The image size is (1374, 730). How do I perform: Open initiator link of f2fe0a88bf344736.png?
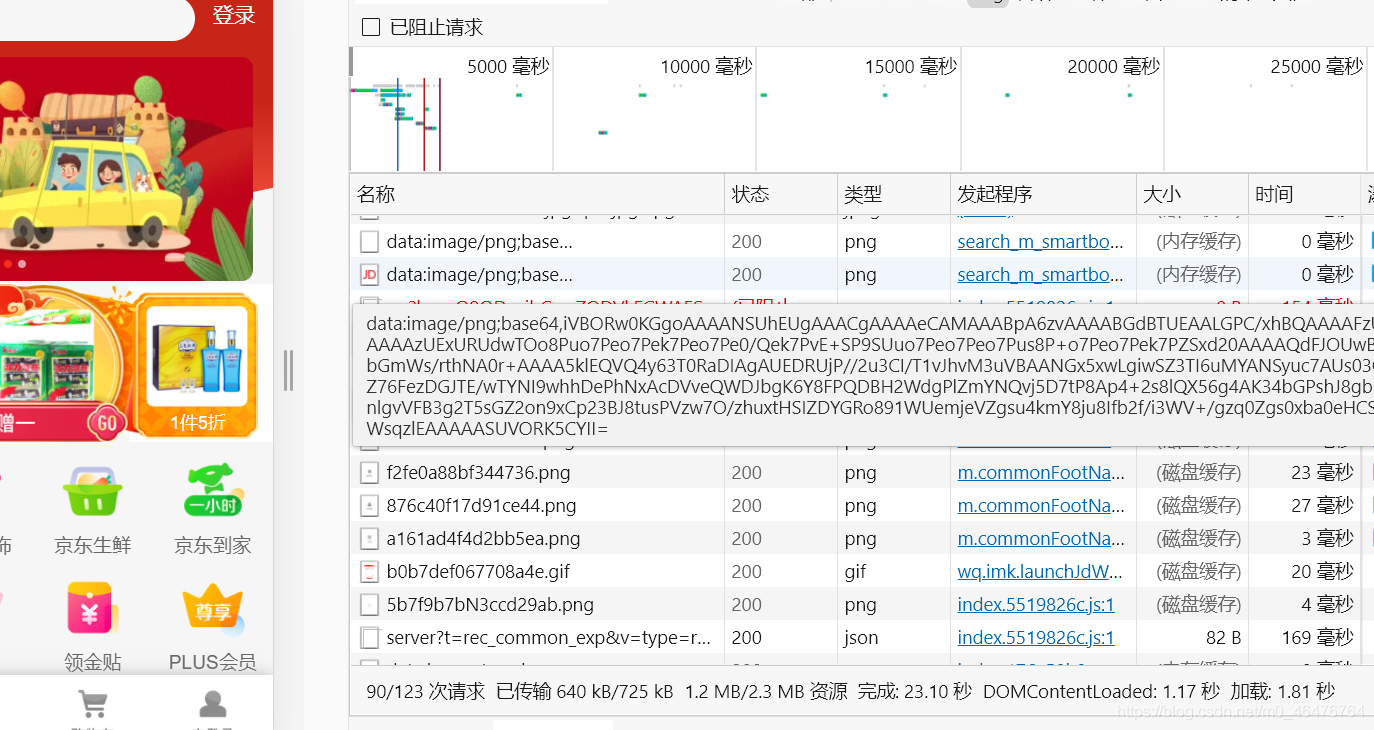click(x=1041, y=472)
